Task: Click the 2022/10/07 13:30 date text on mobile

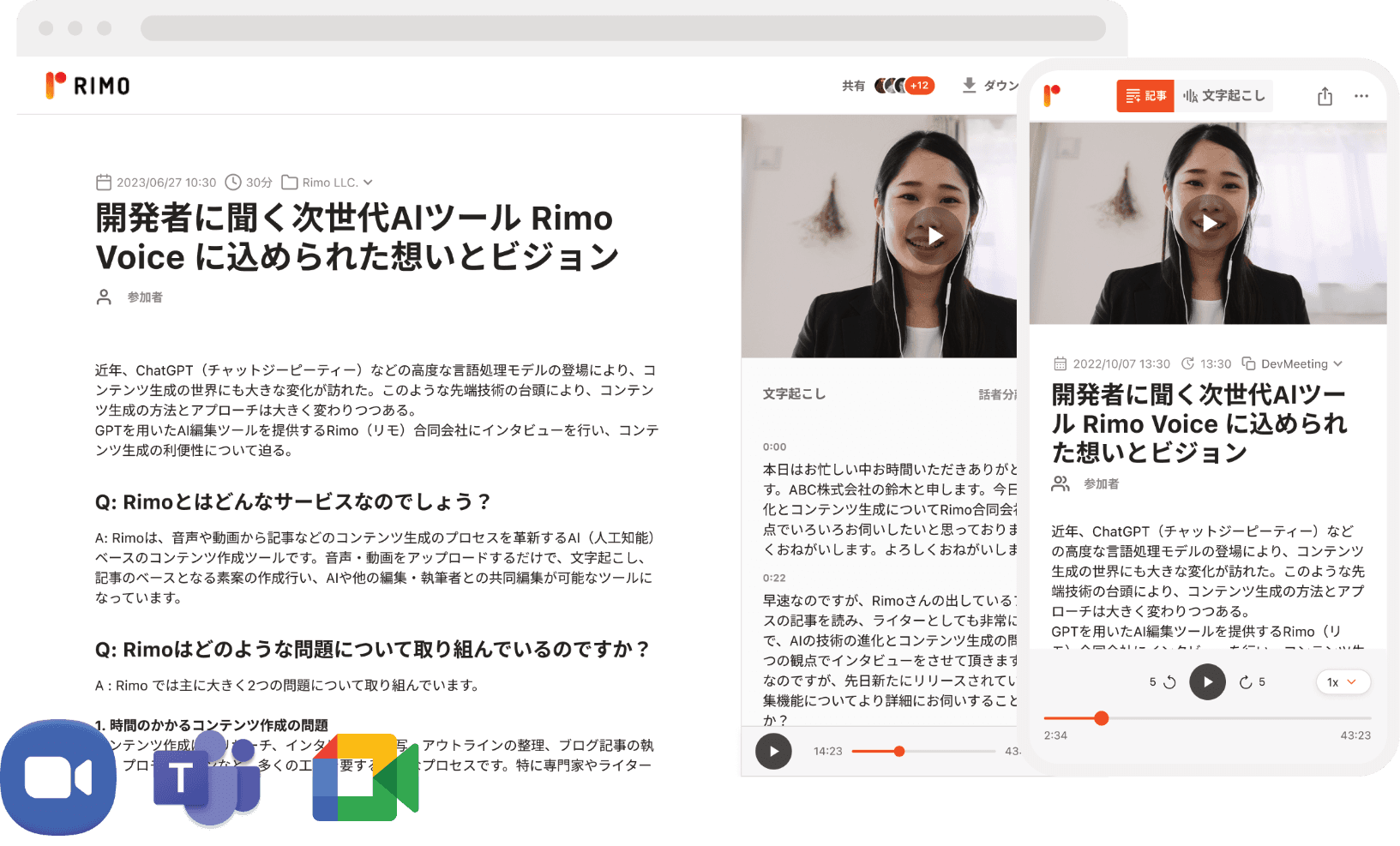Action: point(1121,364)
